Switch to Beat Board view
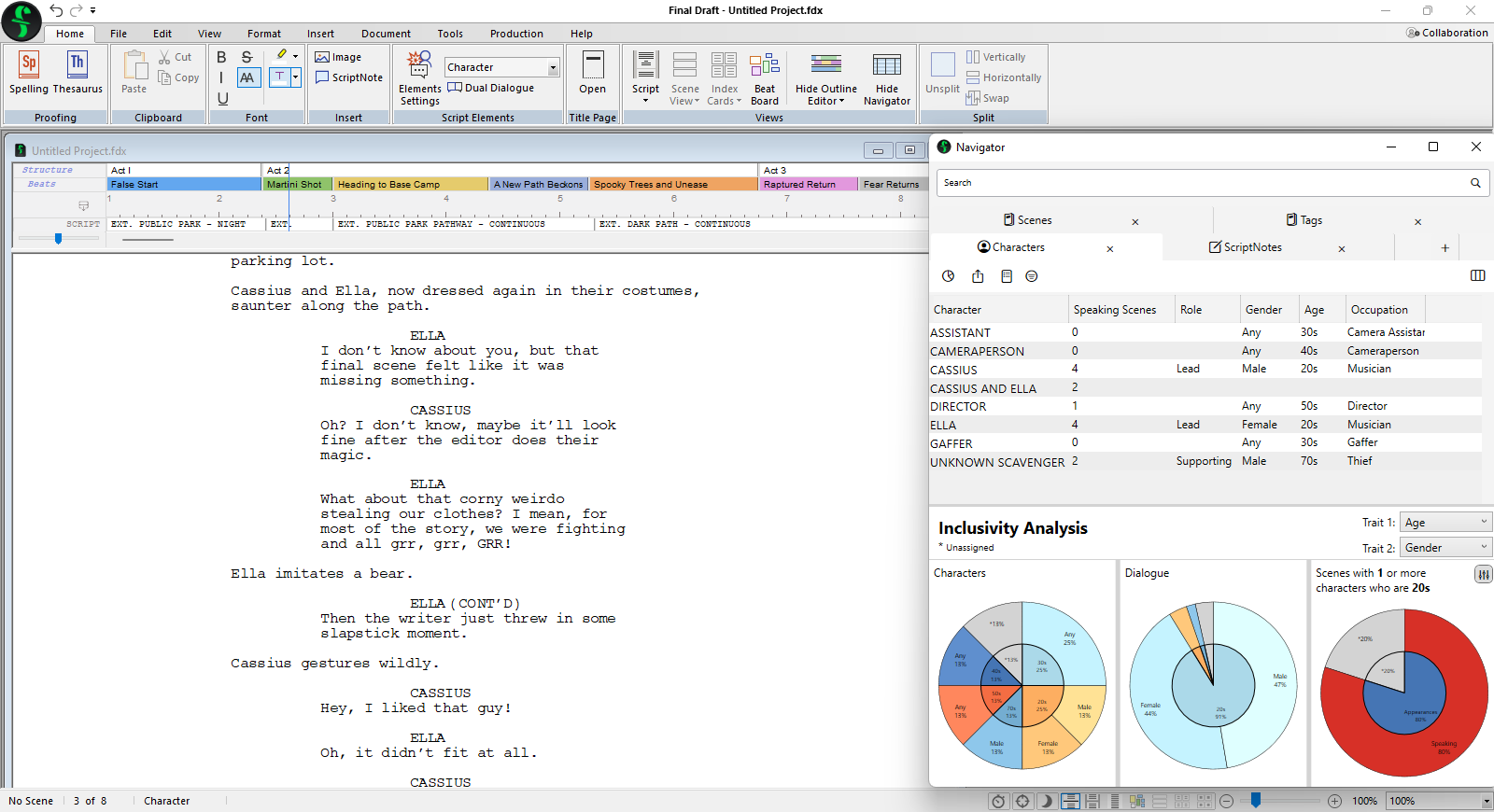Viewport: 1494px width, 812px height. [x=765, y=78]
